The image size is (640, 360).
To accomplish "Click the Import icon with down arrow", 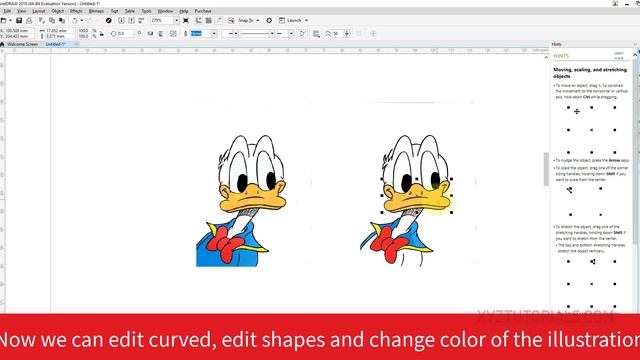I will tap(121, 20).
